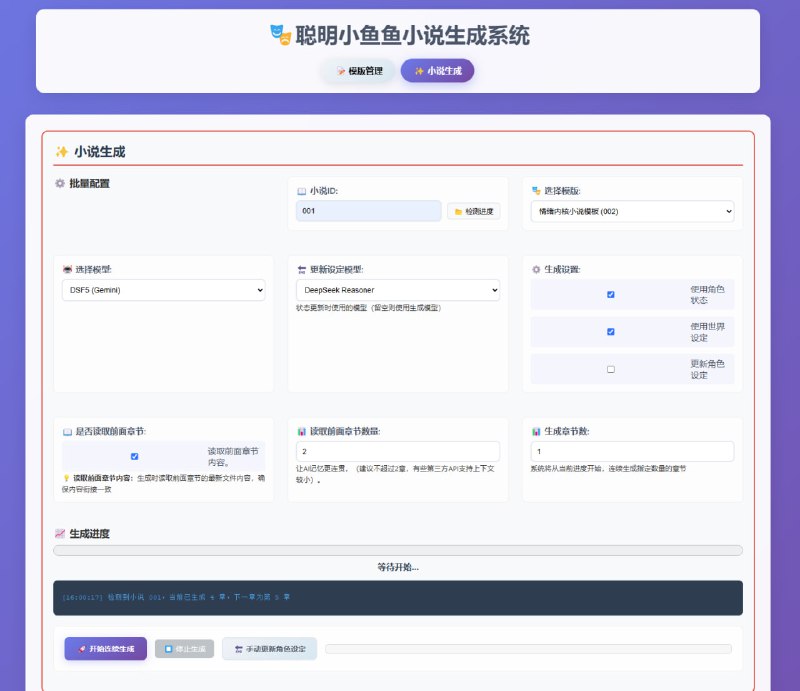This screenshot has width=800, height=691.
Task: Click the 更新设定模型 icon
Action: coord(299,268)
